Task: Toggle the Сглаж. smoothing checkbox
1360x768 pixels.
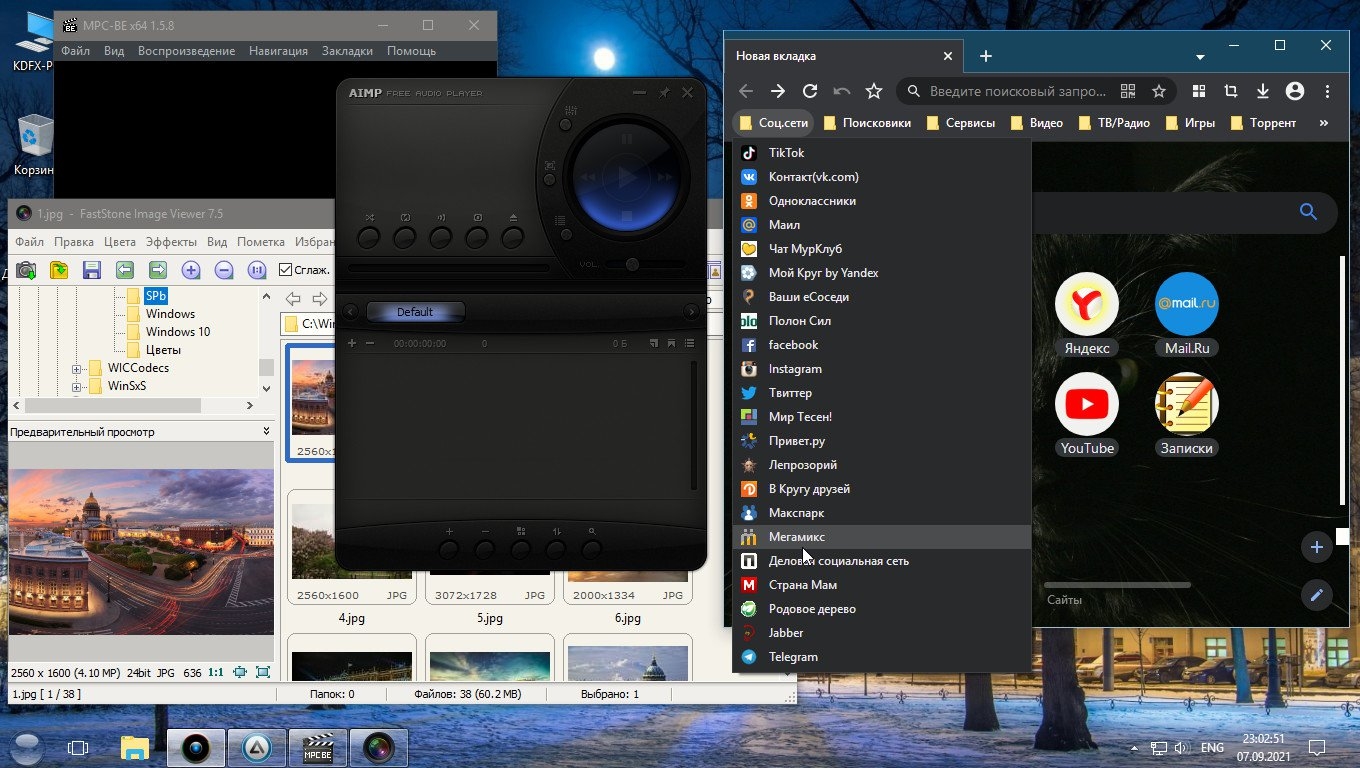Action: pyautogui.click(x=285, y=270)
